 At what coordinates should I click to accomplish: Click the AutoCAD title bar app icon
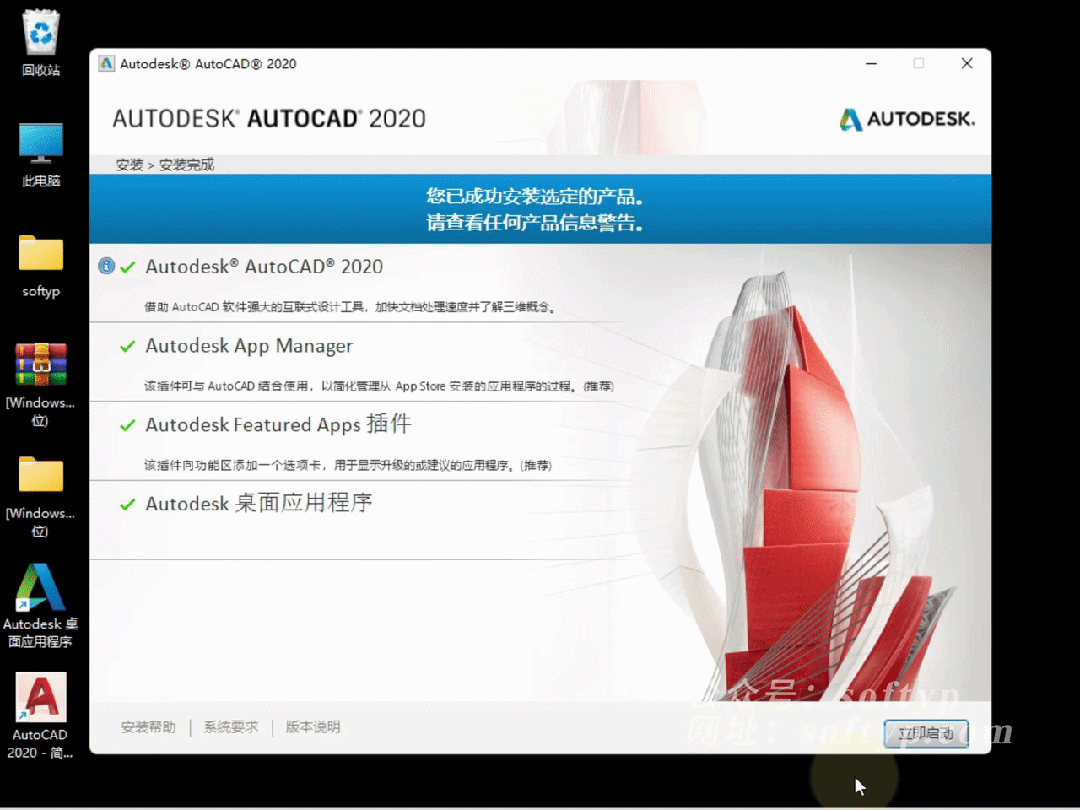coord(106,63)
